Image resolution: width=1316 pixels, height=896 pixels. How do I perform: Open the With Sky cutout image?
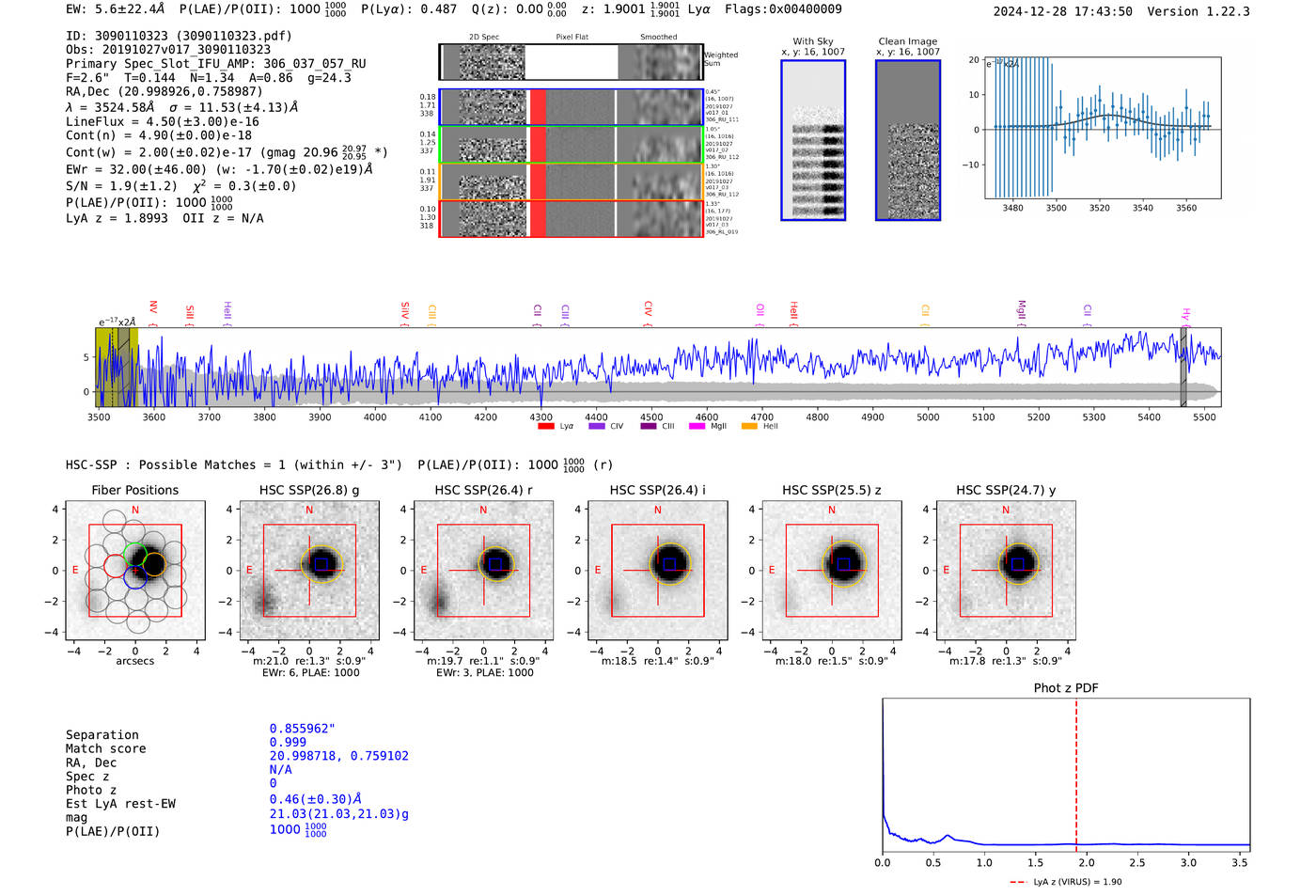(813, 140)
